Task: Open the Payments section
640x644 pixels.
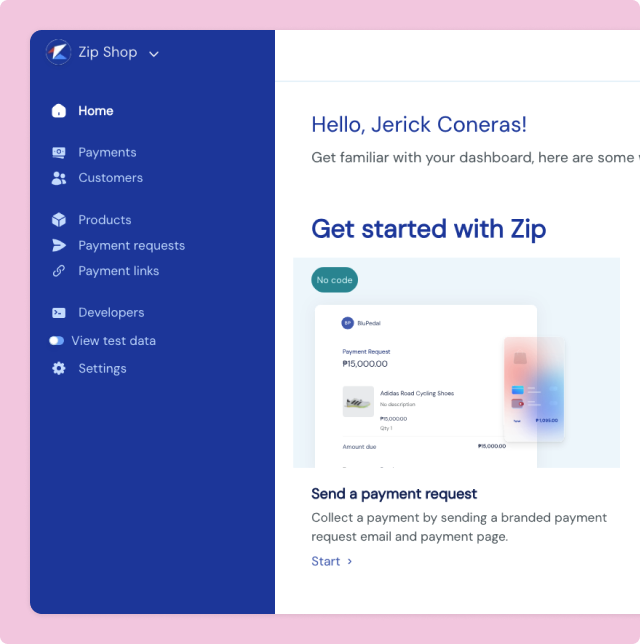Action: pos(107,152)
